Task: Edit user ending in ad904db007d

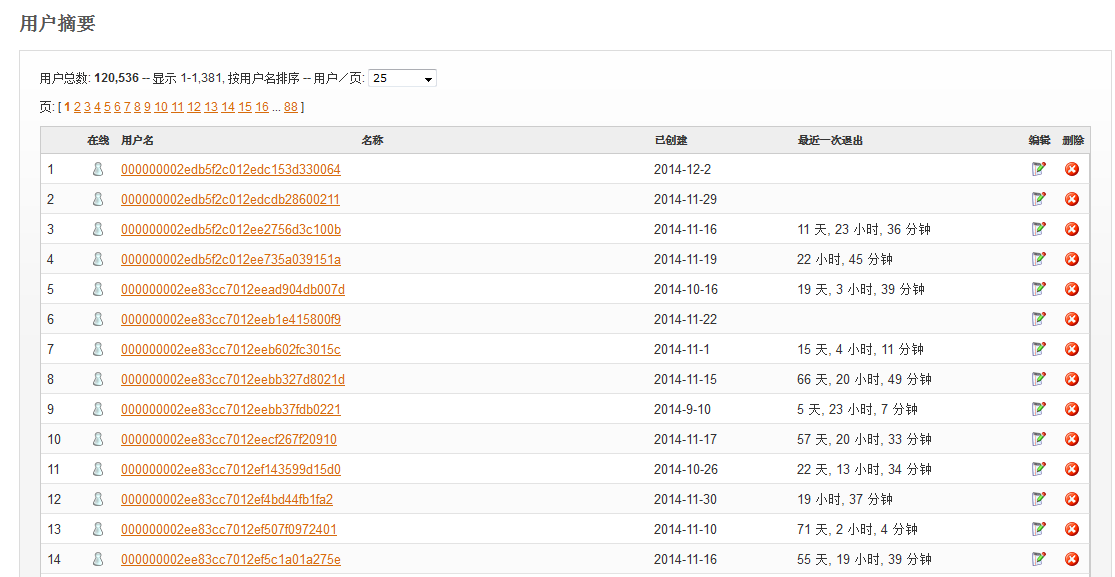Action: pos(1039,288)
